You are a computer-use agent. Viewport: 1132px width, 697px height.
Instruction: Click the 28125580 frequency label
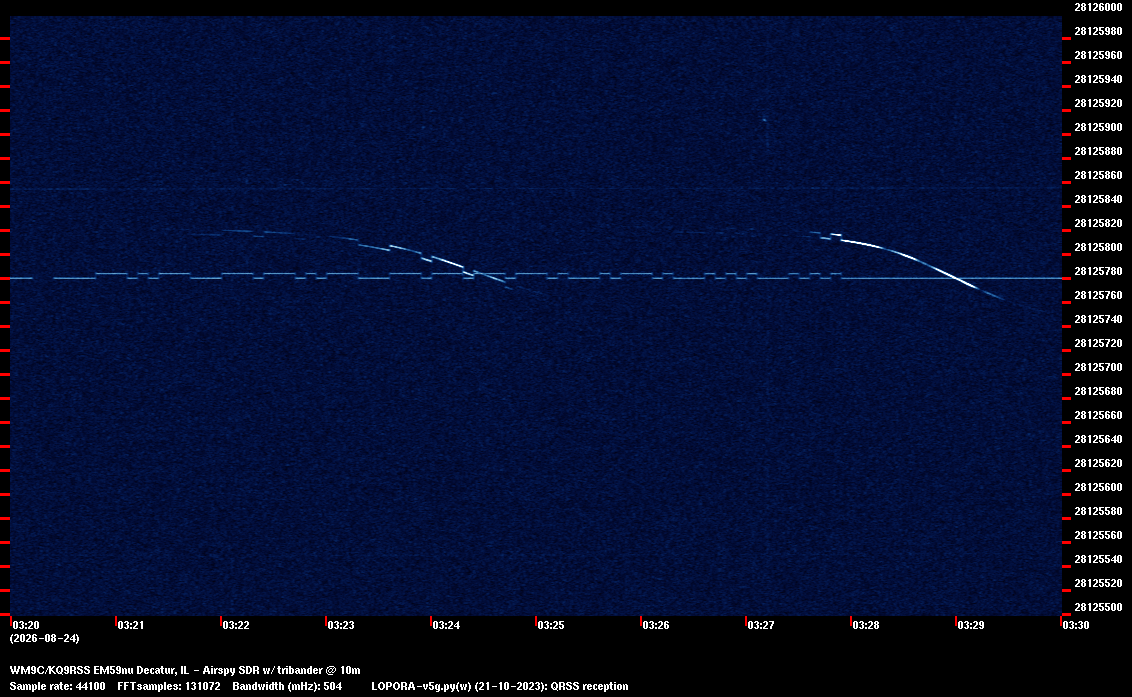point(1098,511)
